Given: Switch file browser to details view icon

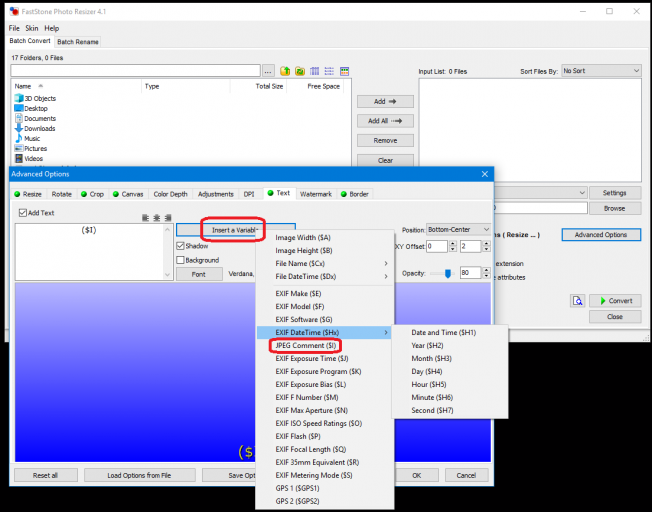Looking at the screenshot, I should pyautogui.click(x=315, y=71).
